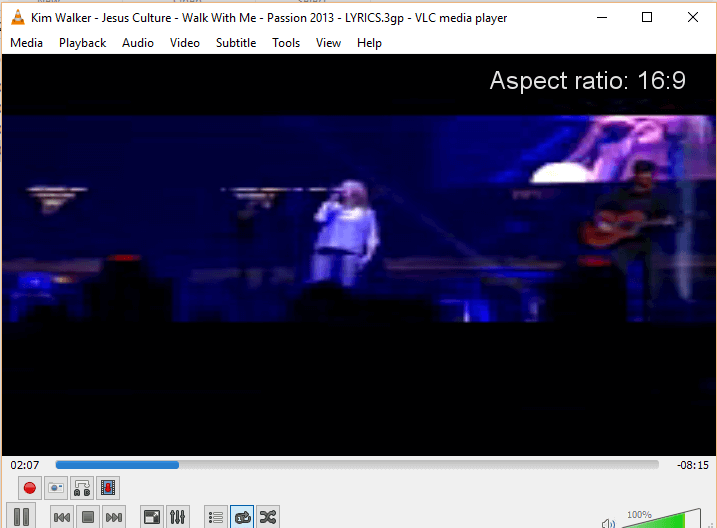Toggle the A-B loop button
717x528 pixels.
tap(82, 488)
